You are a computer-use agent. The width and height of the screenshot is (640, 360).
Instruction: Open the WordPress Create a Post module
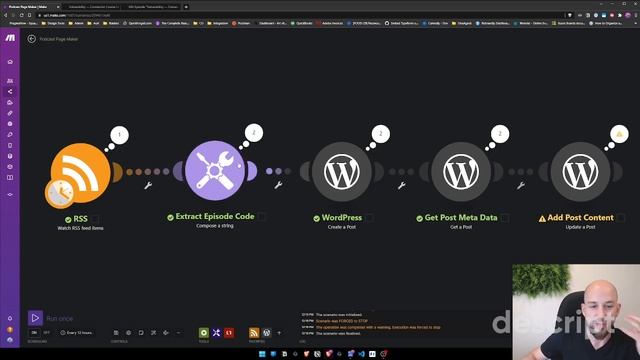coord(342,172)
